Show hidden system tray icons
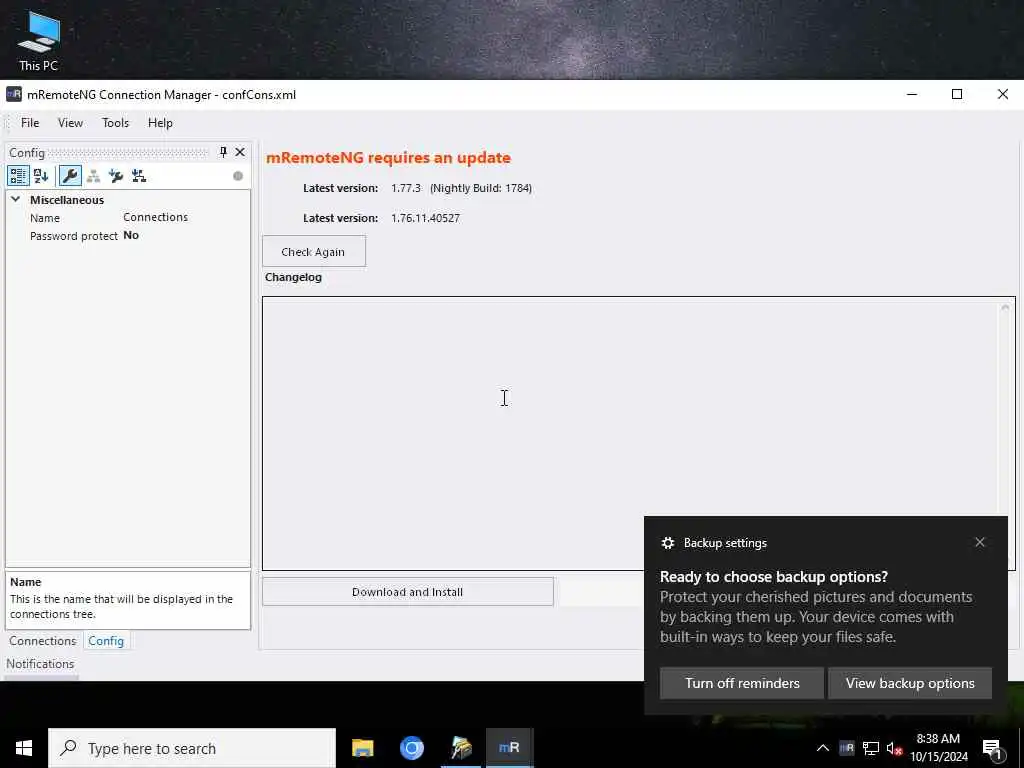1024x768 pixels. tap(823, 748)
